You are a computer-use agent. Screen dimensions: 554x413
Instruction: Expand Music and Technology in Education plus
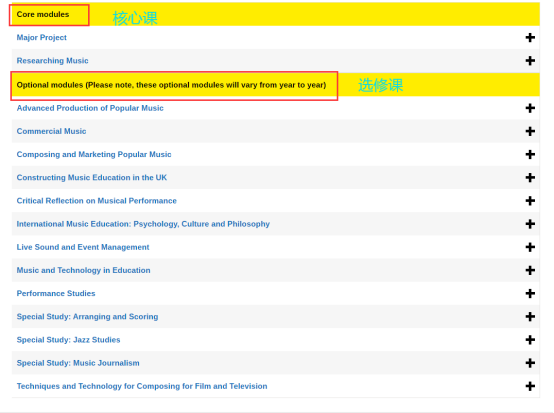[x=530, y=270]
